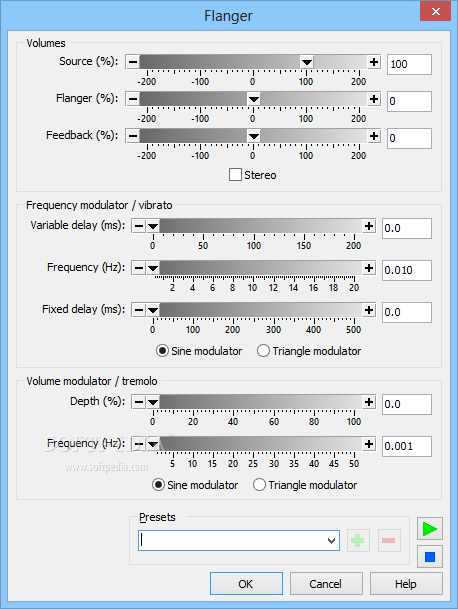458x609 pixels.
Task: Increase Source volume with plus button
Action: click(374, 62)
